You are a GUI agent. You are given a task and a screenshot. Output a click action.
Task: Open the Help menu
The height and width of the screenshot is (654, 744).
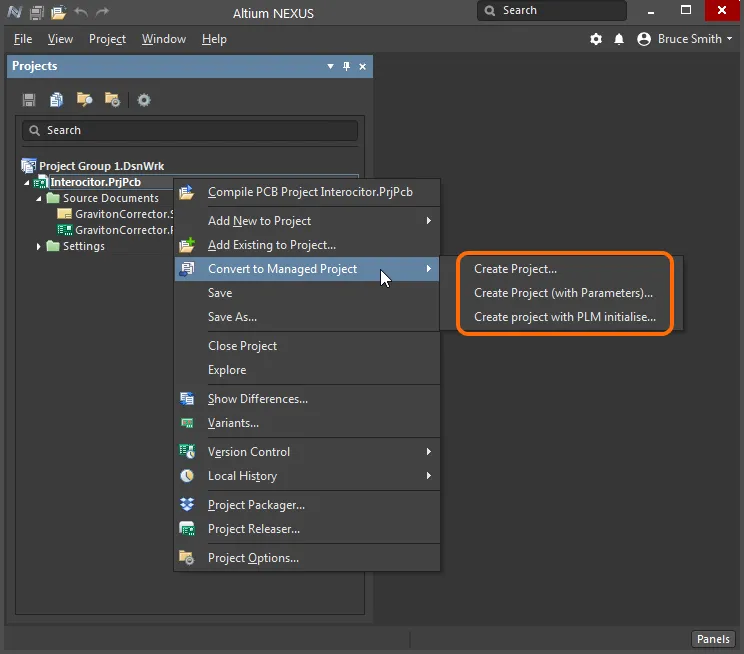[x=214, y=39]
